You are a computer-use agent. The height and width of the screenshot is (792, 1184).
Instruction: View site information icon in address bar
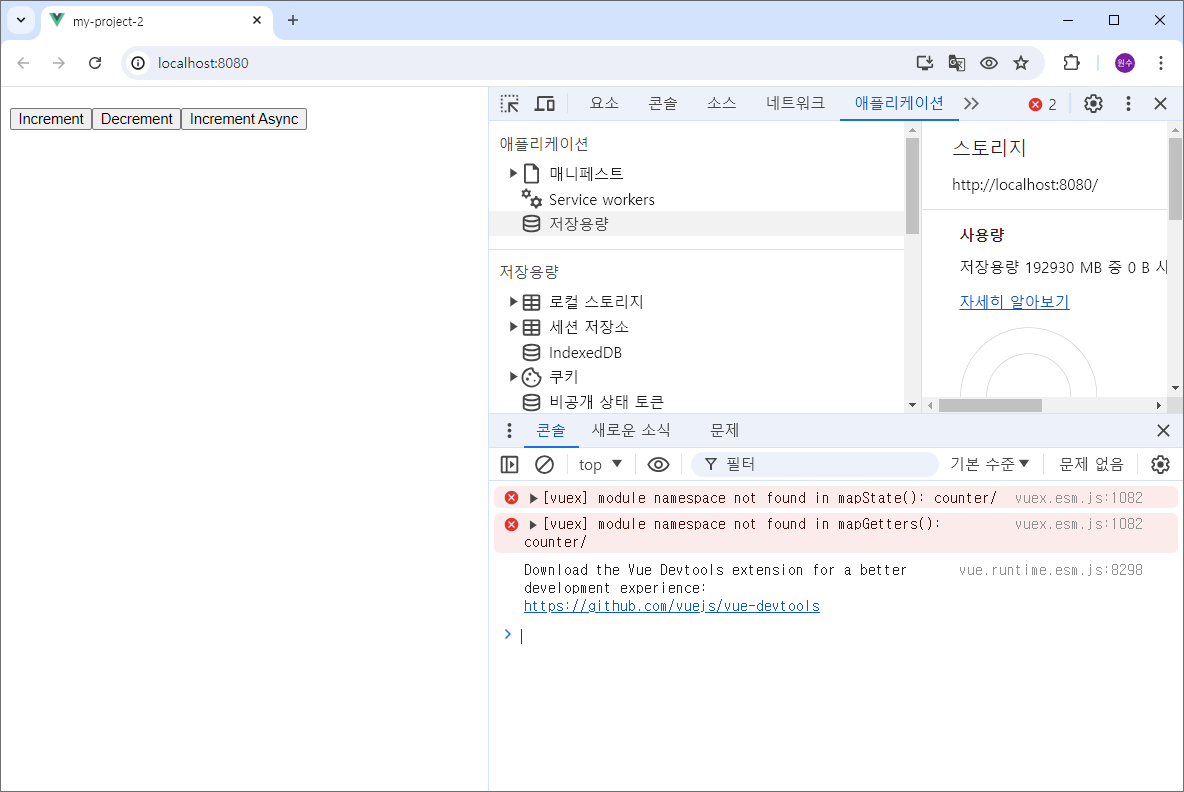click(x=138, y=63)
